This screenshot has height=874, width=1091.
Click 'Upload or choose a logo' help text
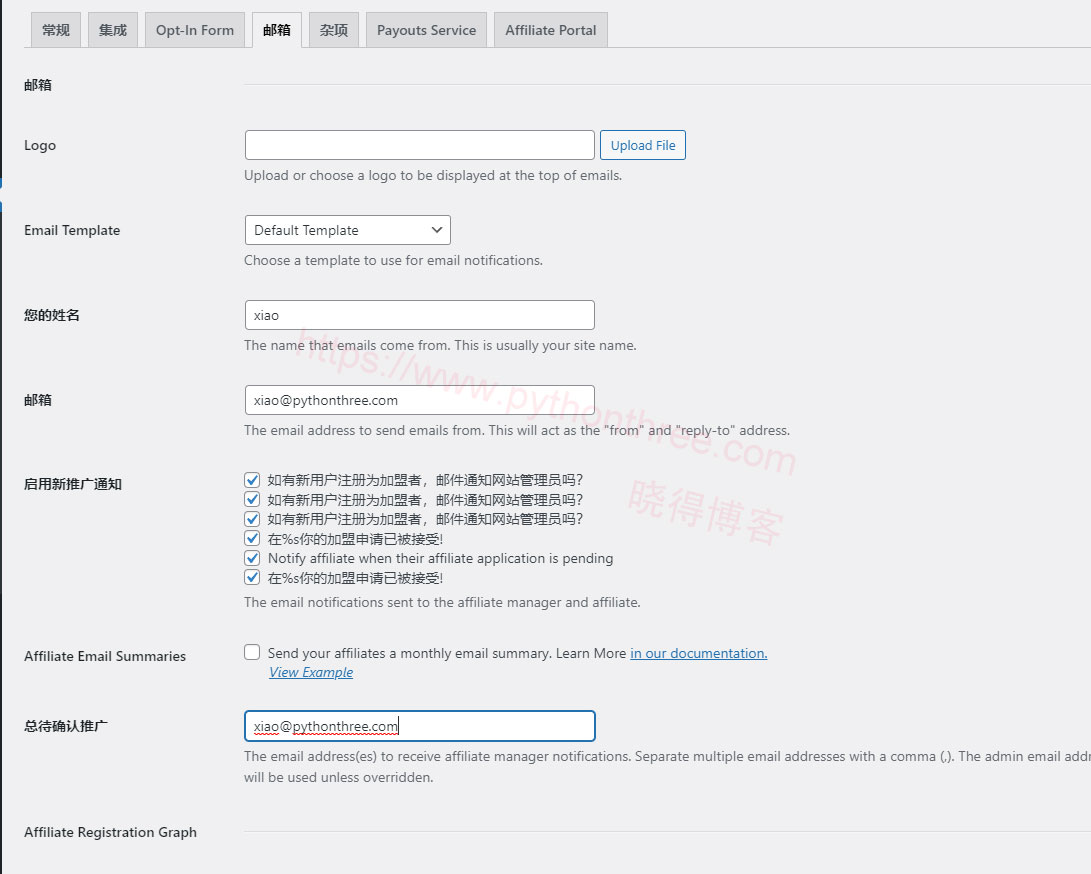(433, 175)
